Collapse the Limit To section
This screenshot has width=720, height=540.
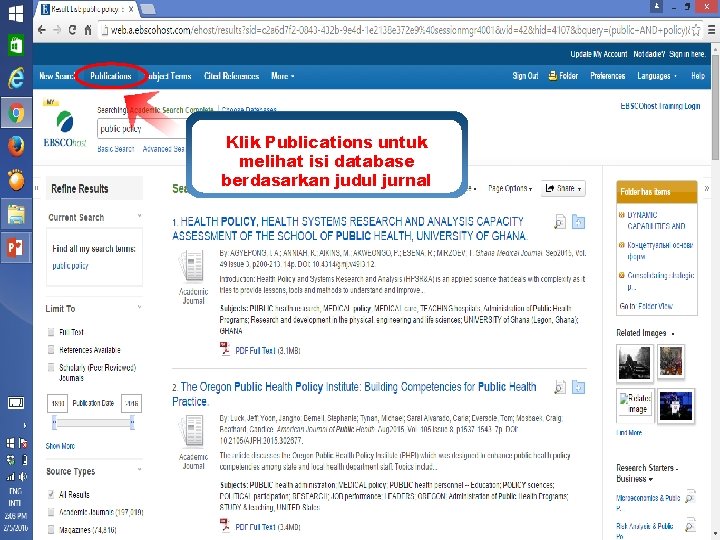140,307
